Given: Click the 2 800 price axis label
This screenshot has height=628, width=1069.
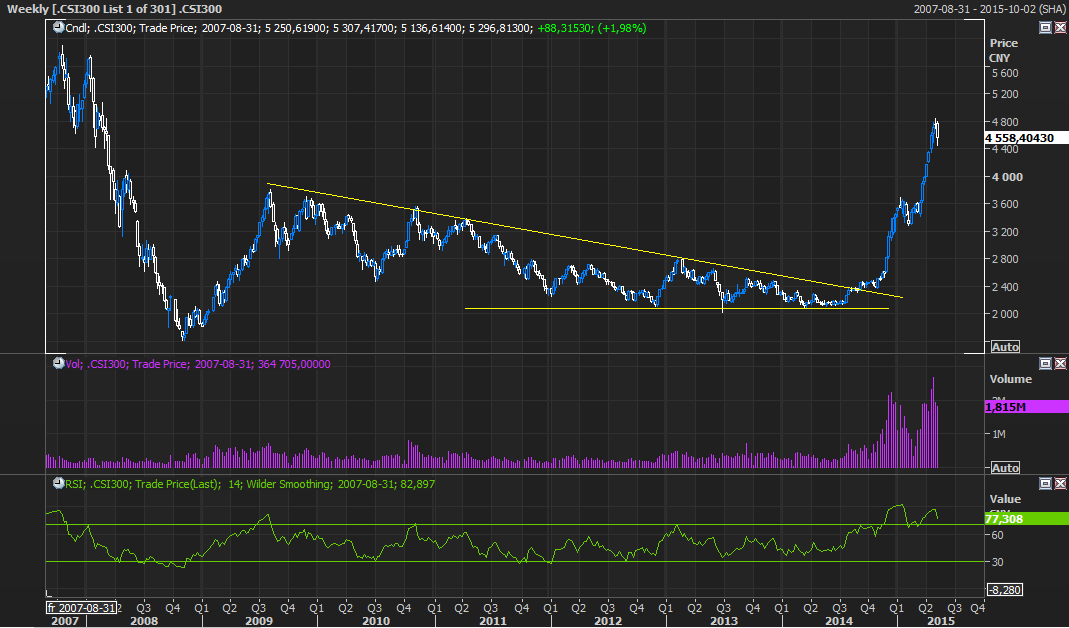Looking at the screenshot, I should [x=1004, y=259].
